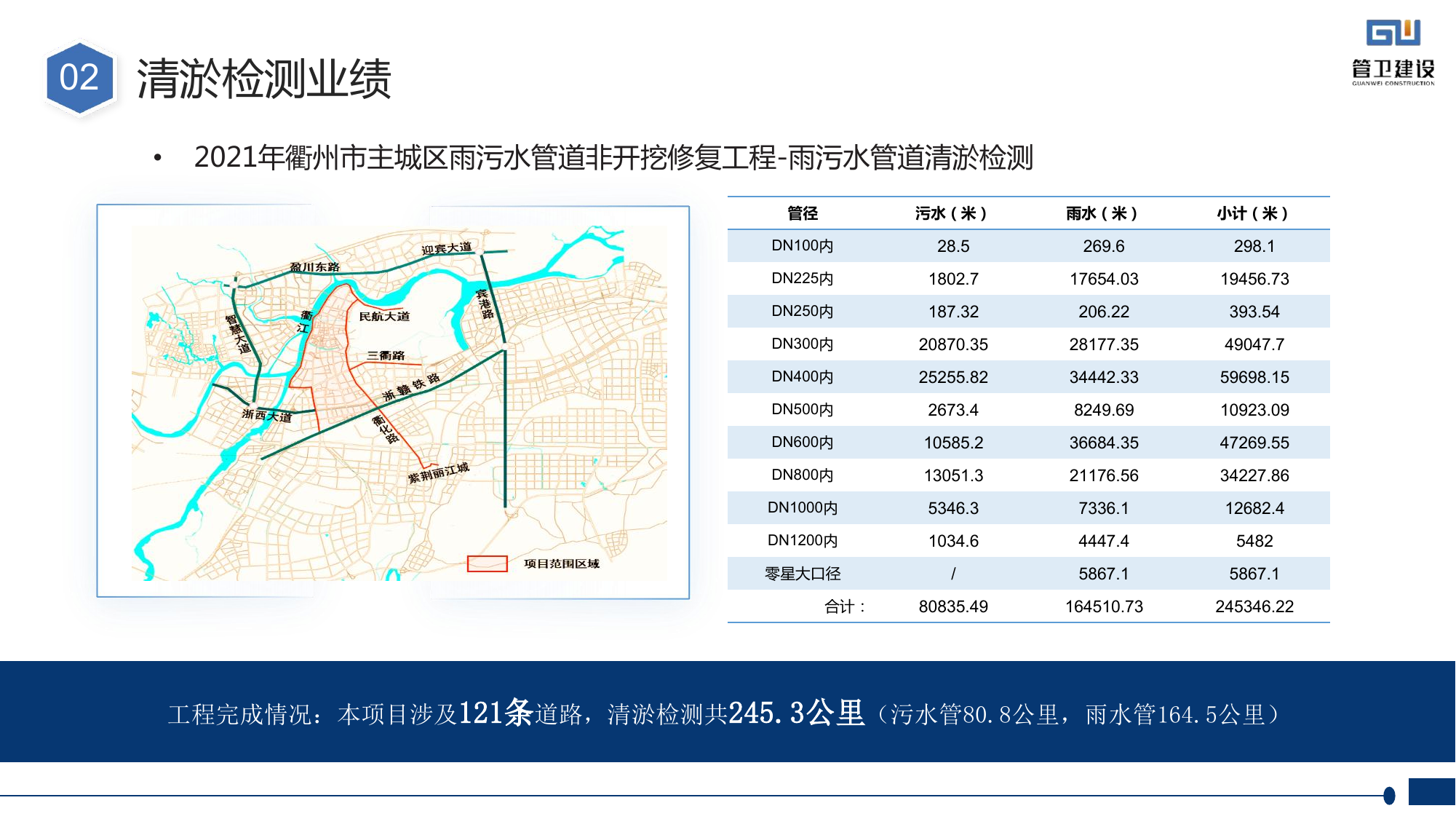Click the 浙西大道 road label on map
This screenshot has height=819, width=1456.
coord(266,416)
